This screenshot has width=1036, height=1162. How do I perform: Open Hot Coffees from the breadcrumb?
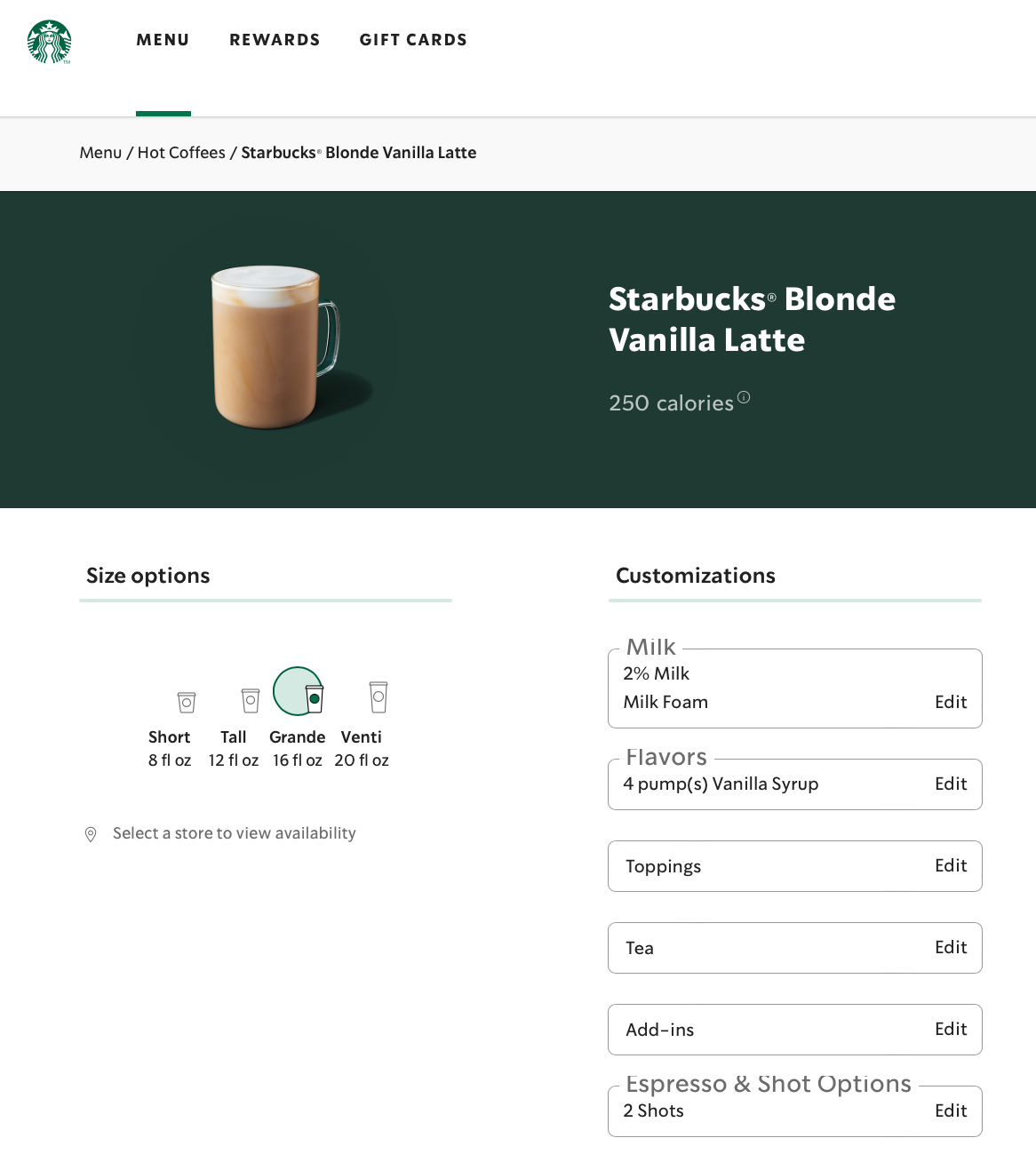(x=180, y=152)
